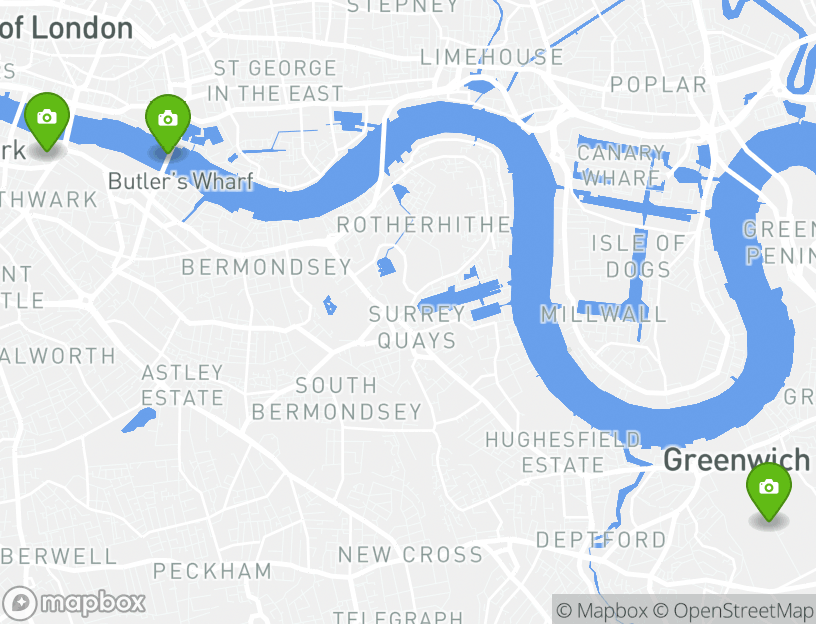816x624 pixels.
Task: Click the green camera marker above Butler's Wharf
Action: tap(168, 123)
